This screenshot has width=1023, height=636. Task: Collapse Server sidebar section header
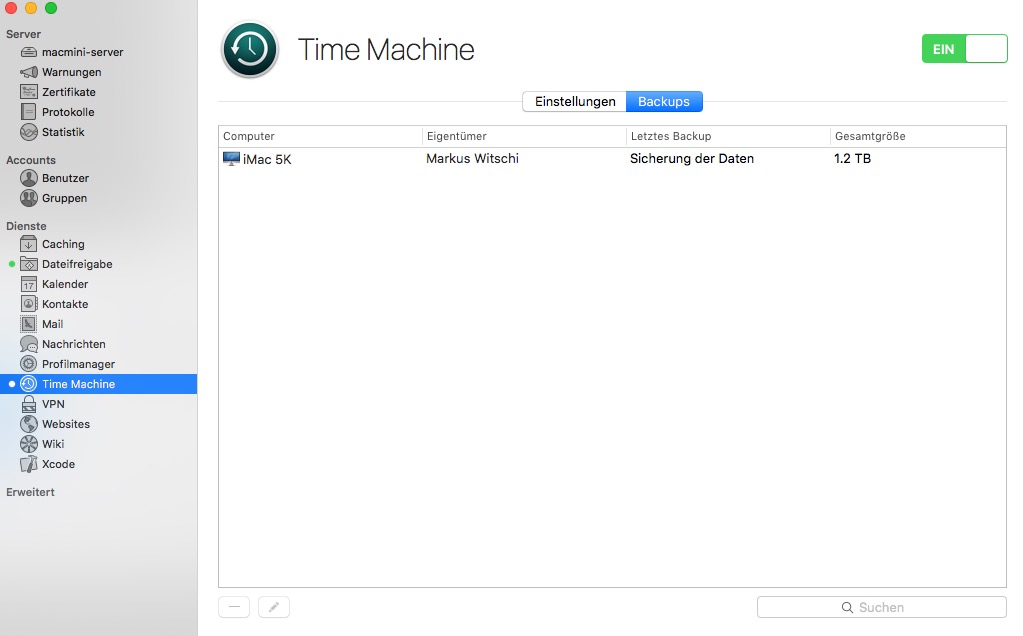pos(23,34)
